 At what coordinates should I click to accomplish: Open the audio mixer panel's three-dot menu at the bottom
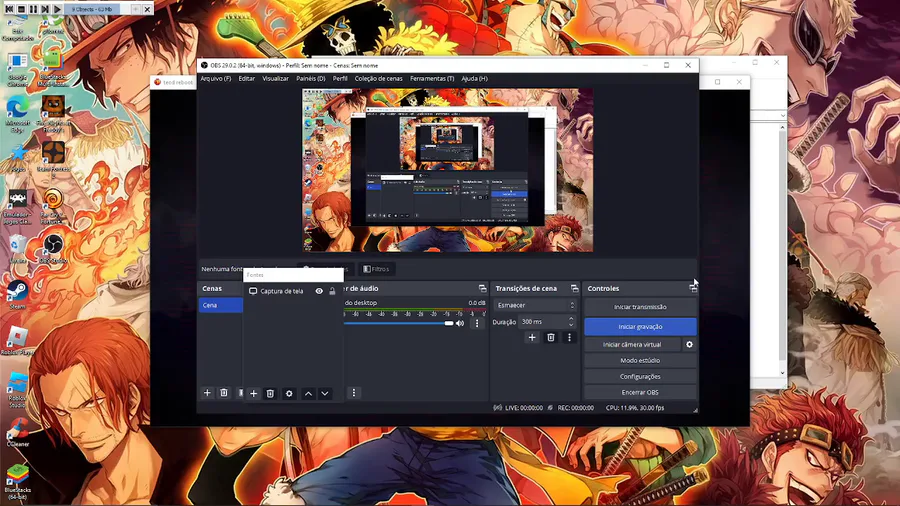click(x=354, y=393)
